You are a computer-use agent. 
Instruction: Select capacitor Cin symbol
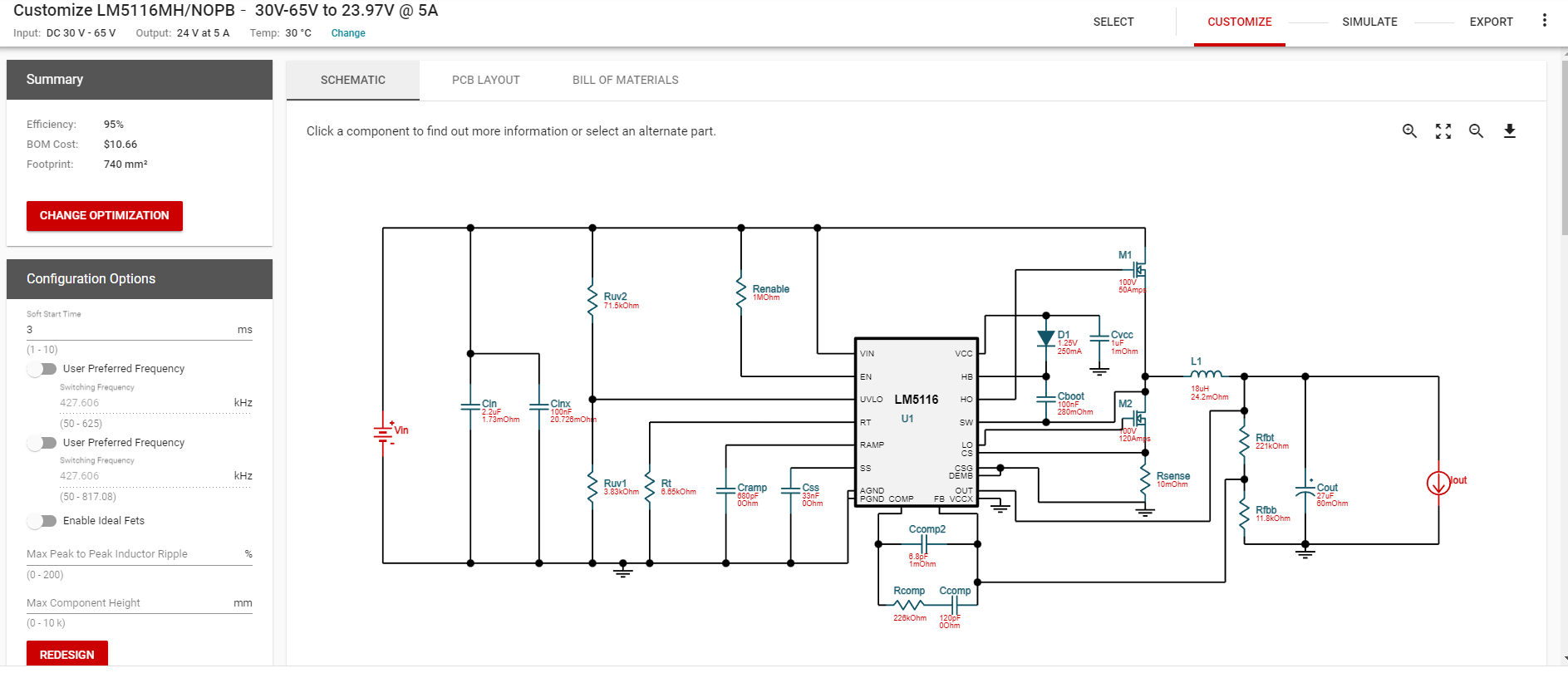click(x=470, y=407)
